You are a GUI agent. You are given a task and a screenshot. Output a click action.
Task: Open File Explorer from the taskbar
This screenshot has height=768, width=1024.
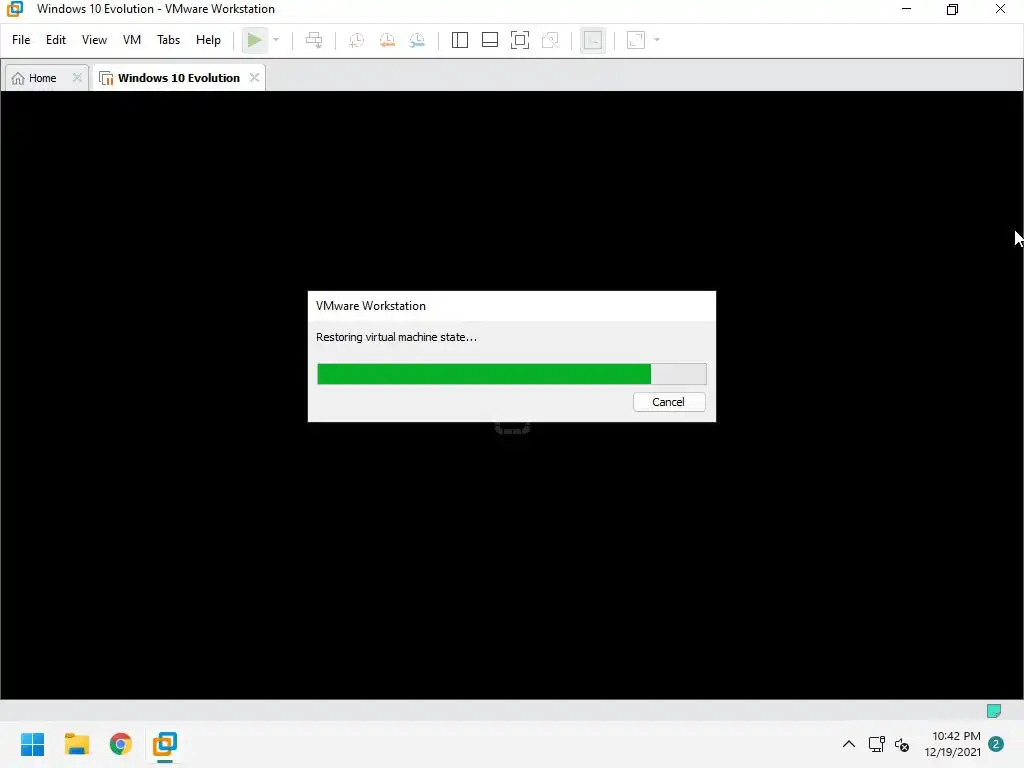[x=77, y=744]
